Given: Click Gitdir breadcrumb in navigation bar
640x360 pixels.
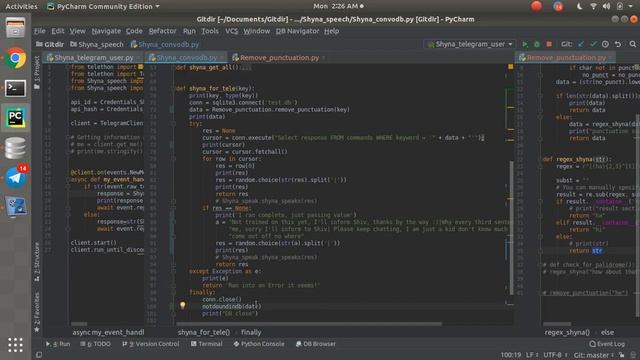Looking at the screenshot, I should [x=50, y=44].
